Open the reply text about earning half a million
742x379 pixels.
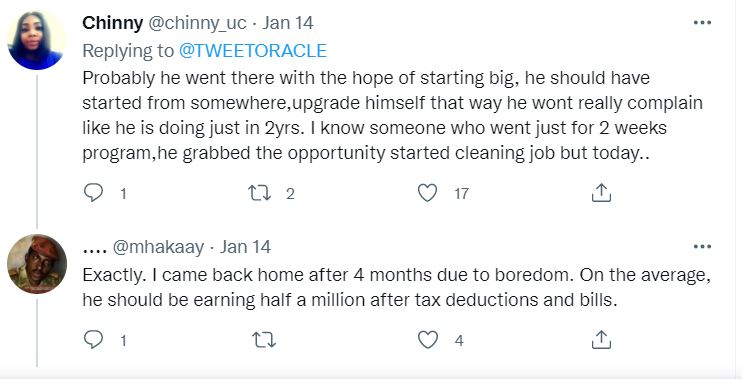(x=397, y=287)
